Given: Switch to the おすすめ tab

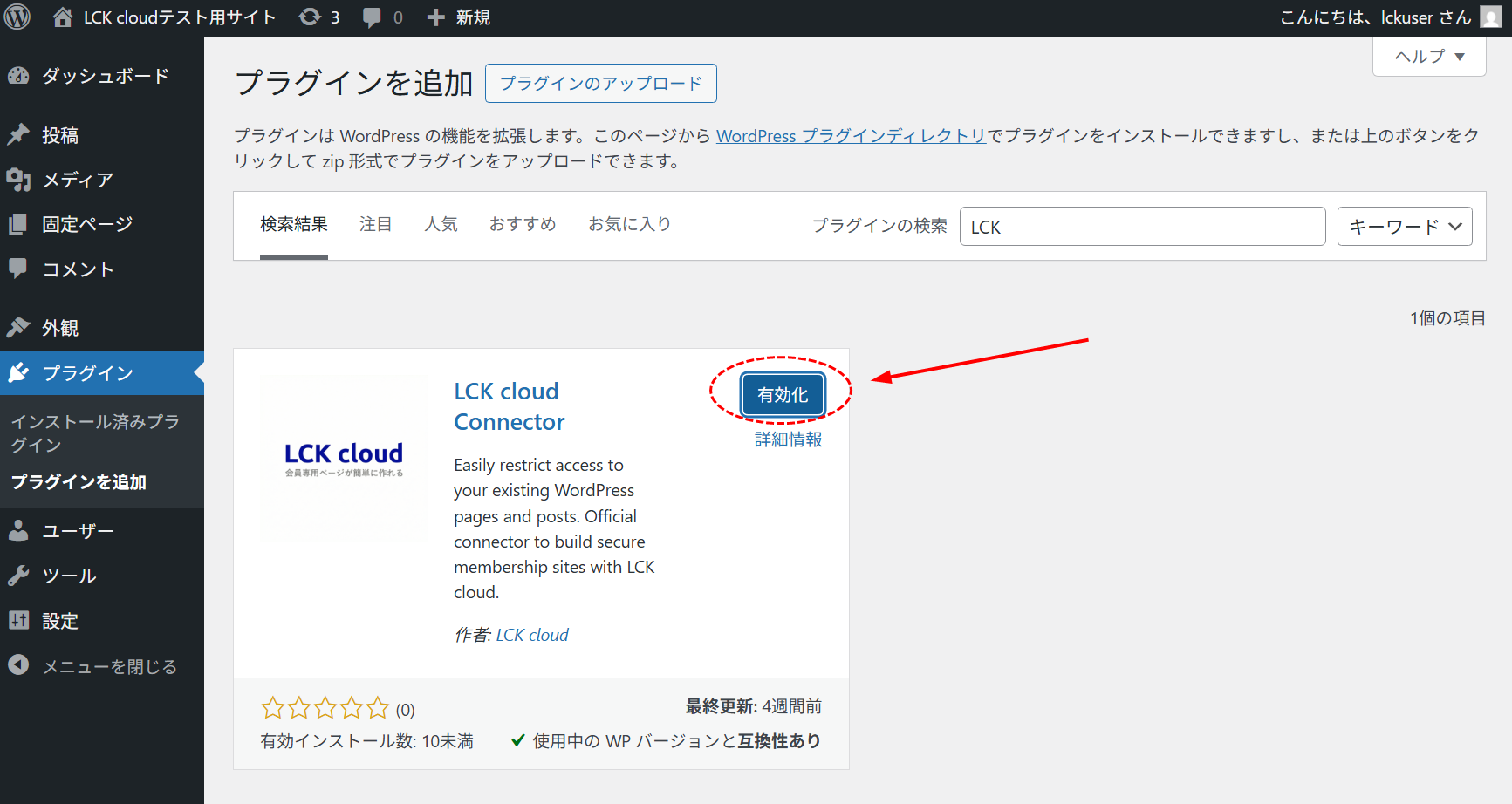Looking at the screenshot, I should (x=522, y=224).
